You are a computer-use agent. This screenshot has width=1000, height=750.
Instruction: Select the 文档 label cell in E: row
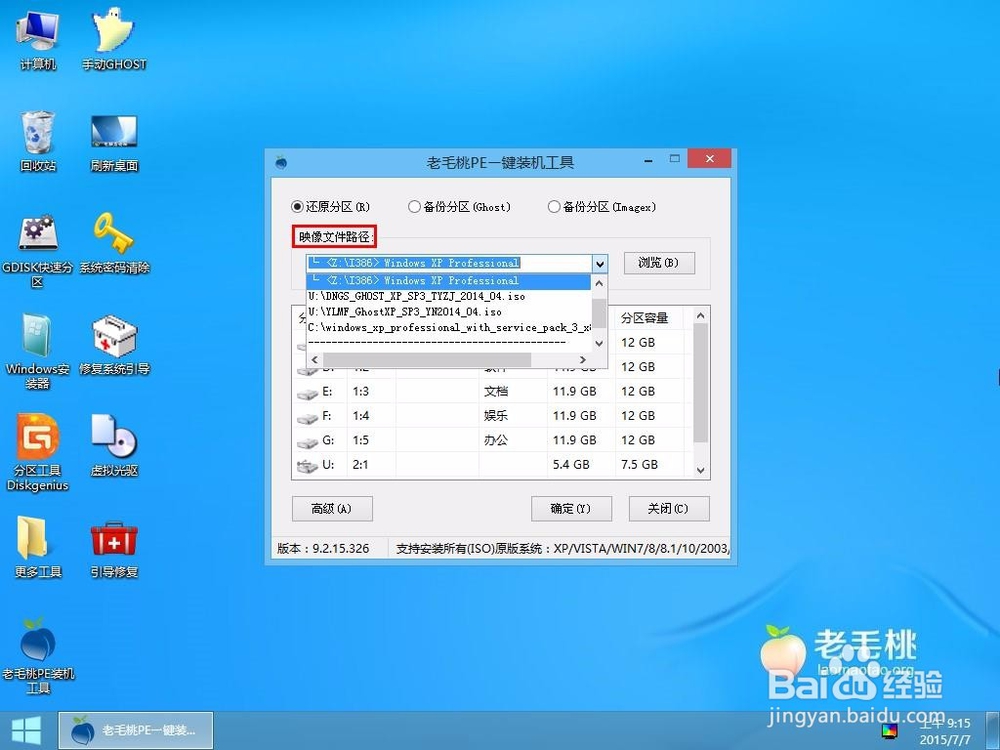click(496, 392)
